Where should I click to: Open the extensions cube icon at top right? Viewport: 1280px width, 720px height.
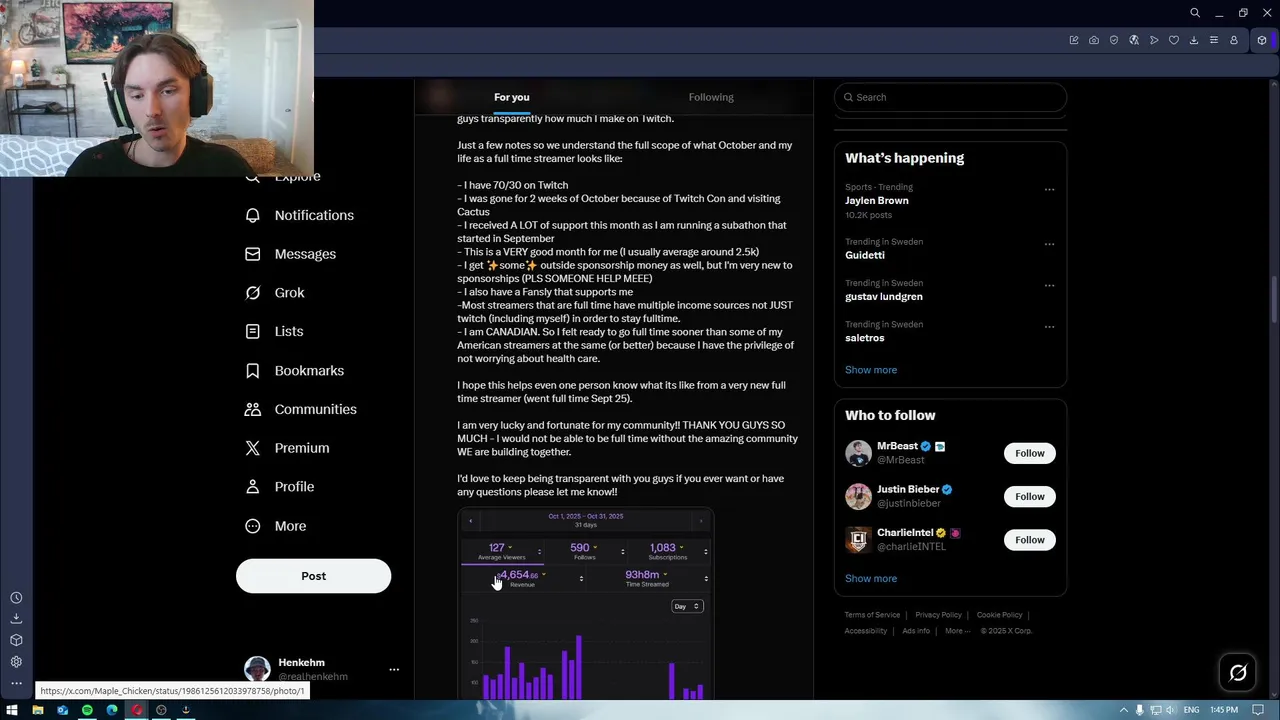(x=1262, y=40)
